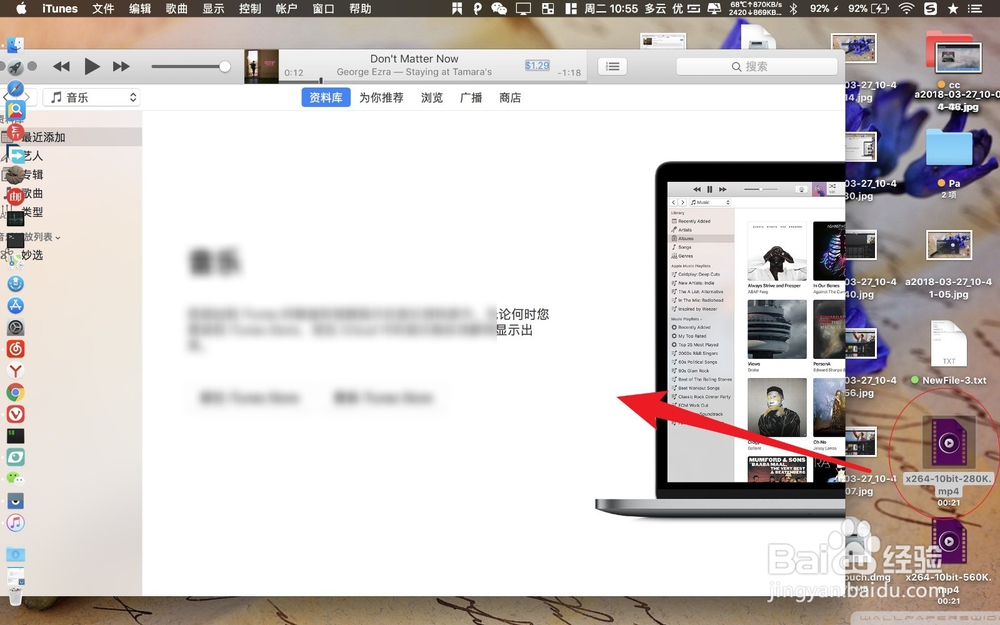Viewport: 1000px width, 625px height.
Task: Click the Apple menu logo
Action: tap(21, 8)
